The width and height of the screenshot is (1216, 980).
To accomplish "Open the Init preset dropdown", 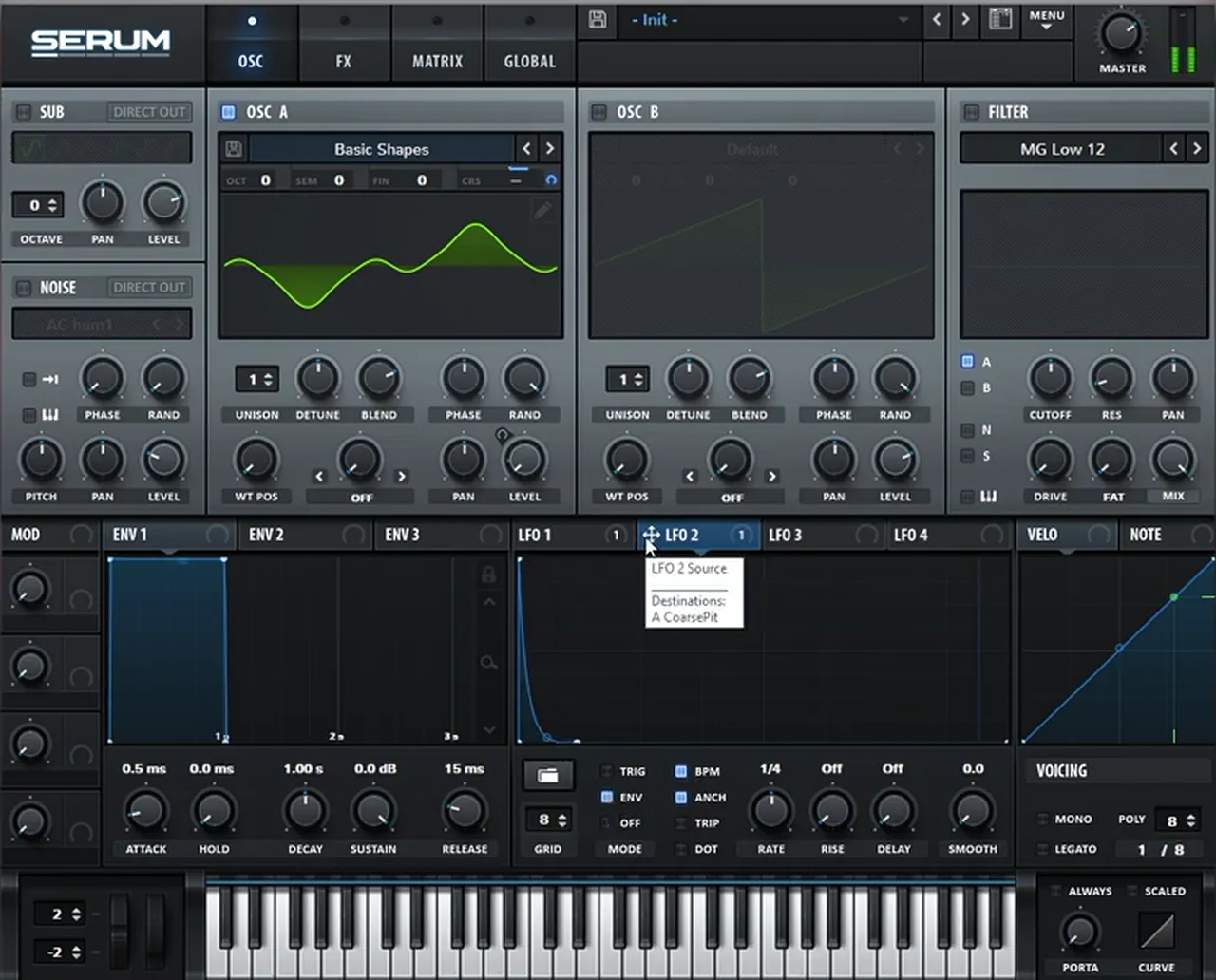I will [x=770, y=20].
